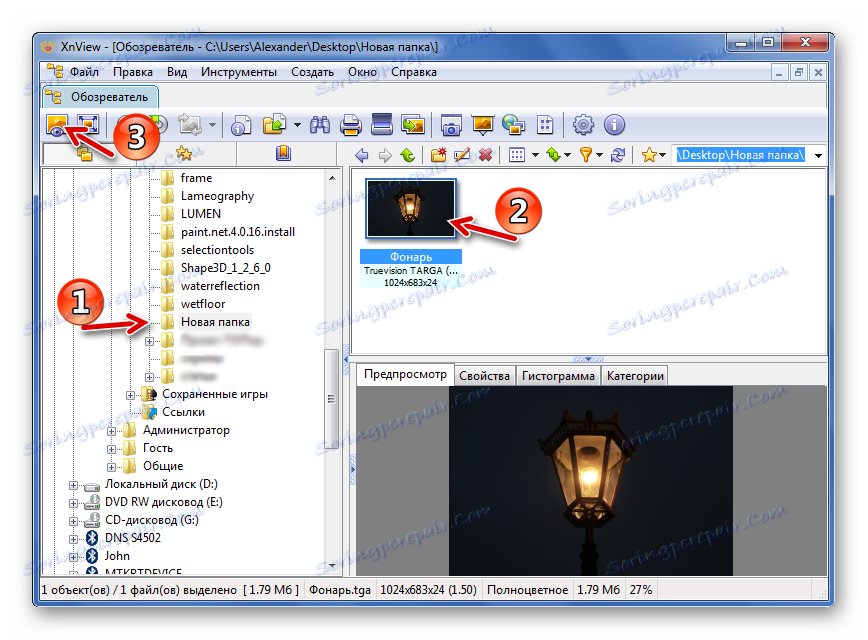Open the Вид menu

(x=177, y=72)
